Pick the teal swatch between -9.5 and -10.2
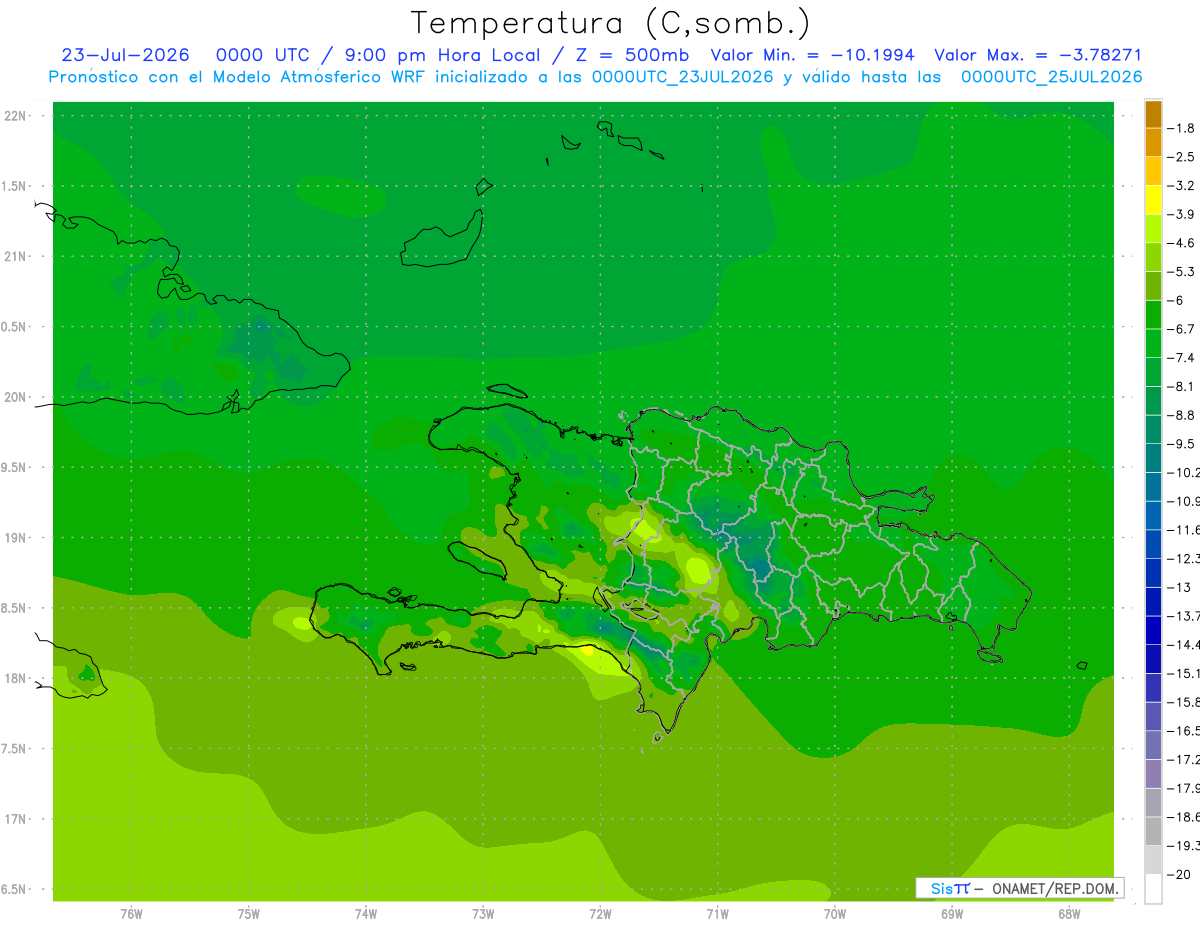The height and width of the screenshot is (927, 1200). click(1153, 458)
